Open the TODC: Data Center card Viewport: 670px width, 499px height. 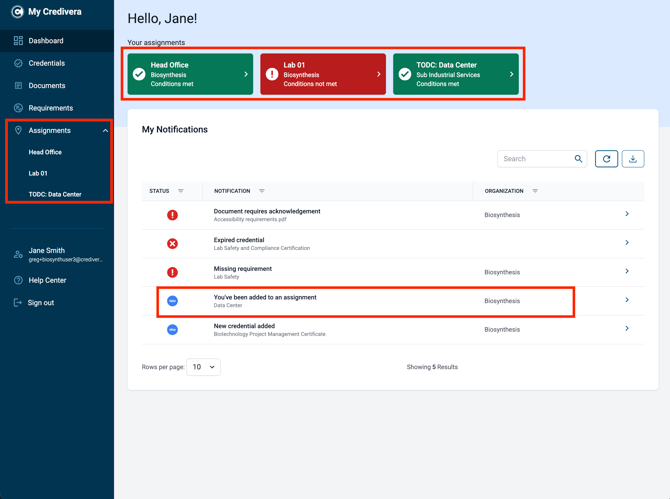[x=456, y=74]
